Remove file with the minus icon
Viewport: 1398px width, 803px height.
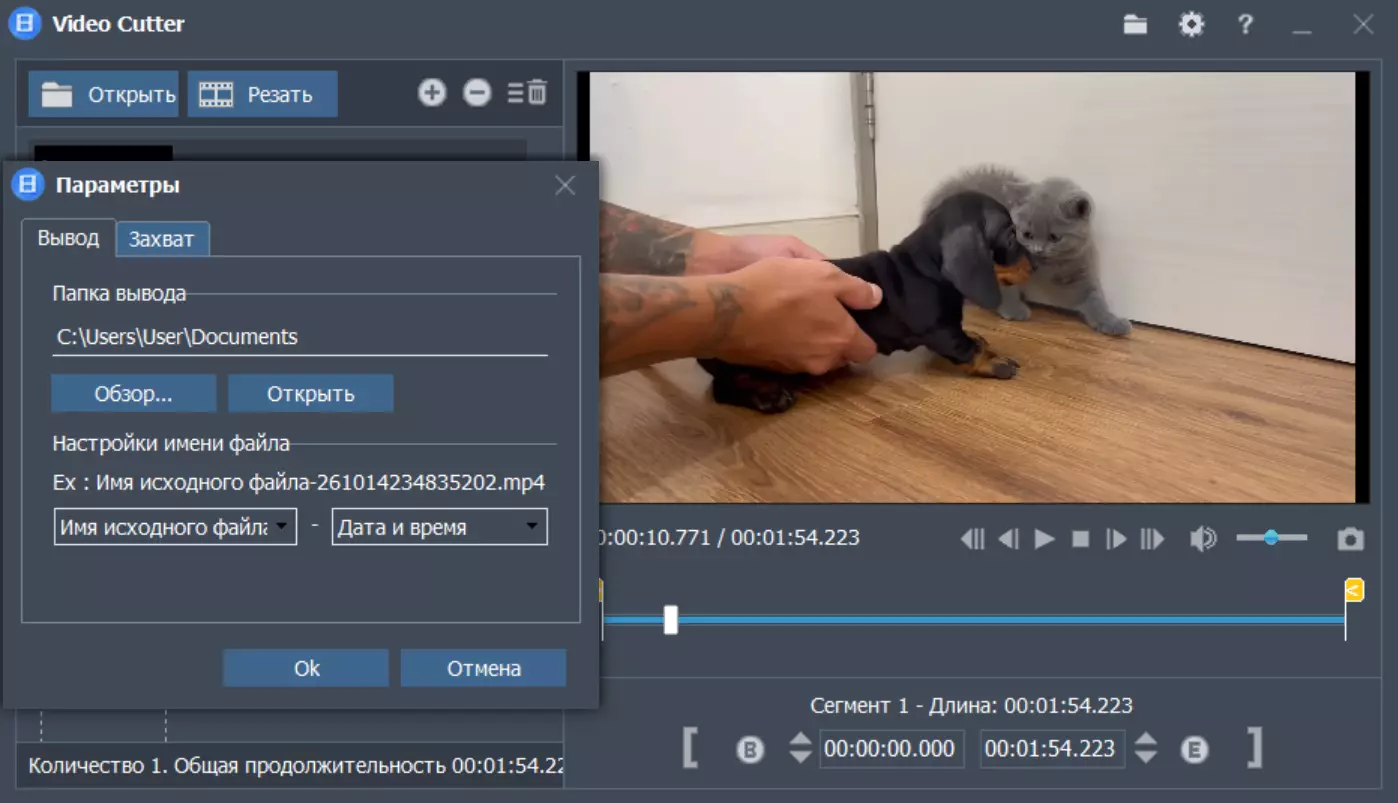click(477, 93)
